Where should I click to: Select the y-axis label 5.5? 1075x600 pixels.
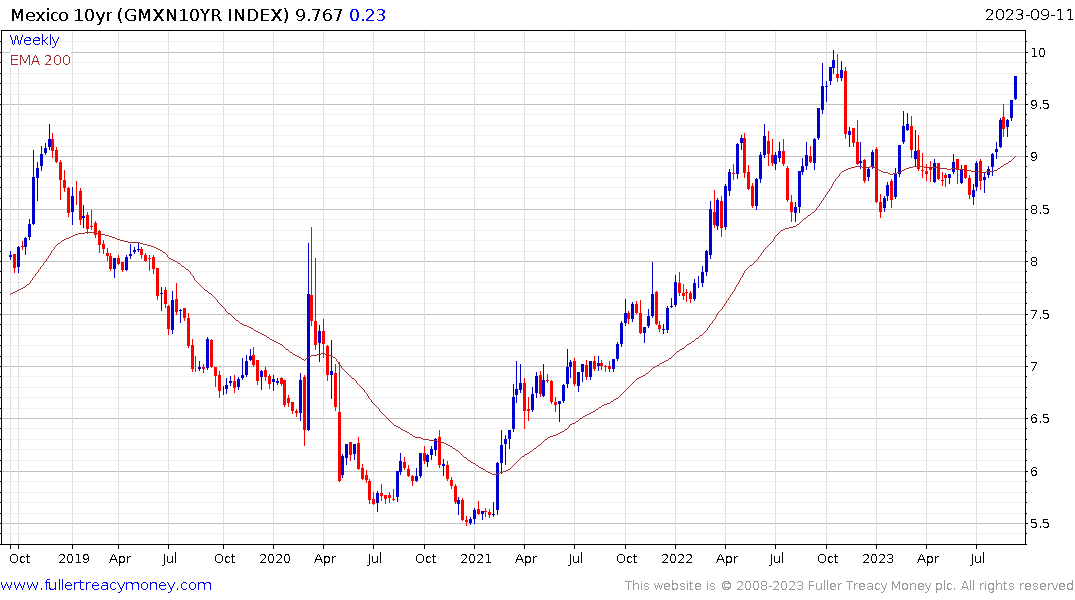pos(1039,523)
